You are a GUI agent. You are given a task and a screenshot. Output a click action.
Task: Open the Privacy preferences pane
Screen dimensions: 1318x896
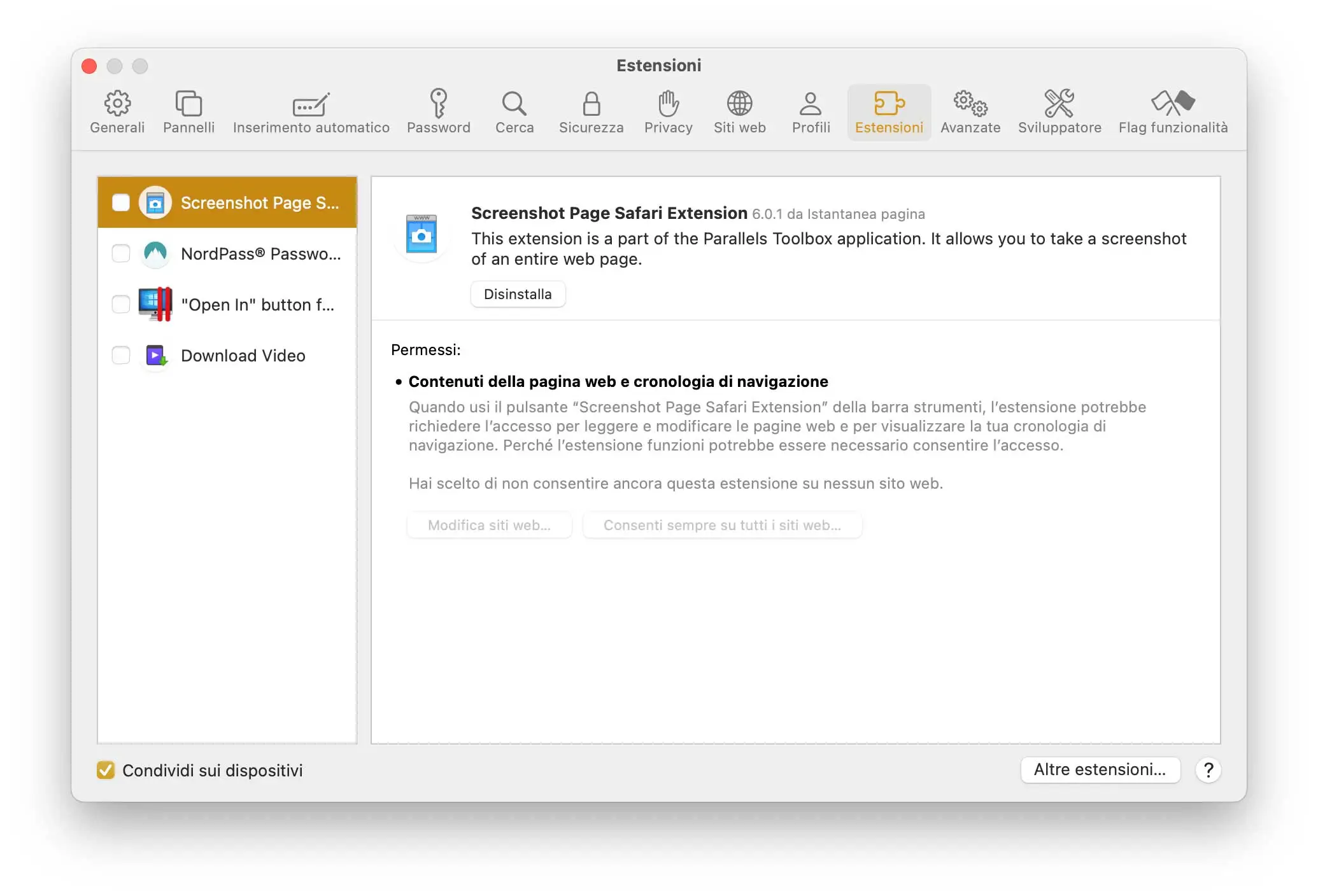click(x=668, y=112)
